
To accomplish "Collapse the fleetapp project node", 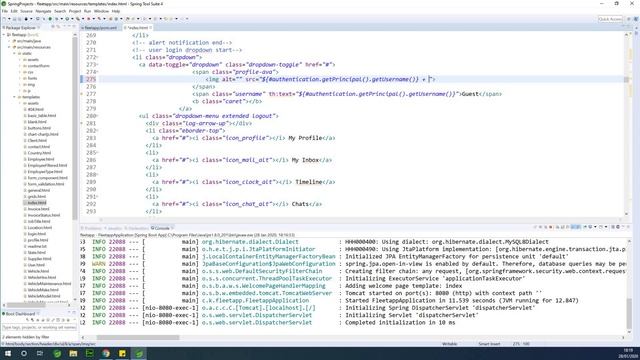I will click(4, 35).
